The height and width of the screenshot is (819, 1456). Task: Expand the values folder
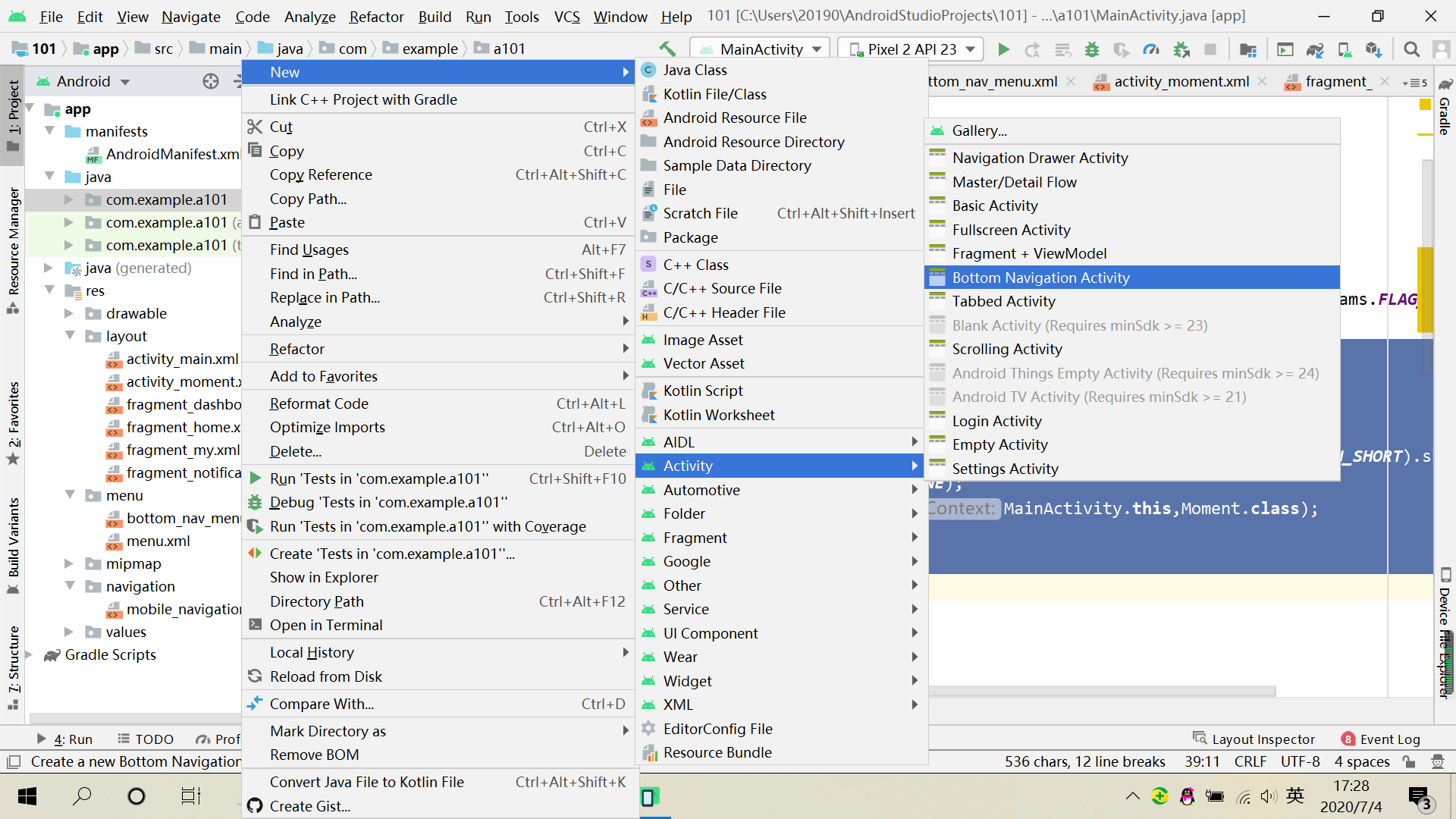point(69,632)
